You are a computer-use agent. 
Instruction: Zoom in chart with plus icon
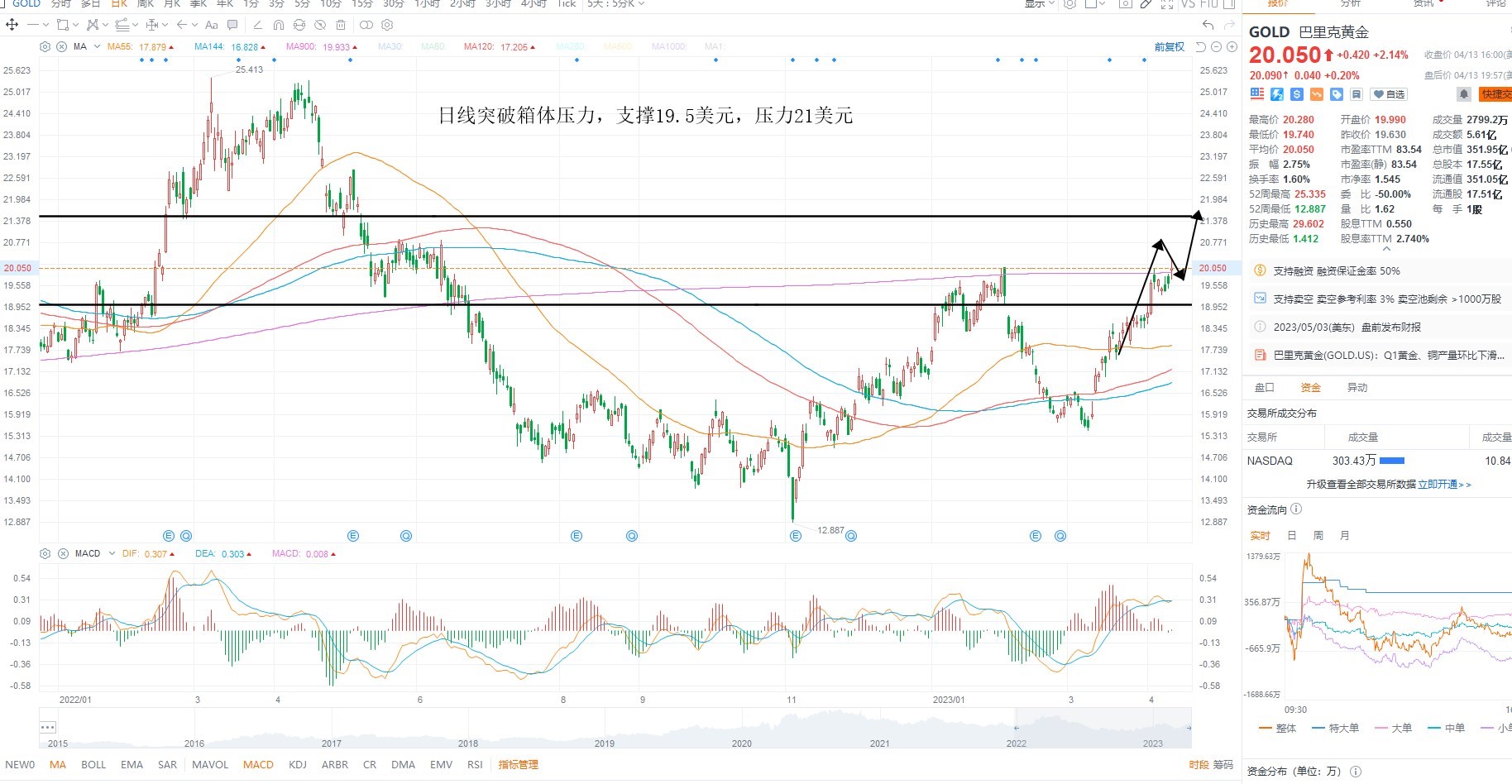(1232, 46)
